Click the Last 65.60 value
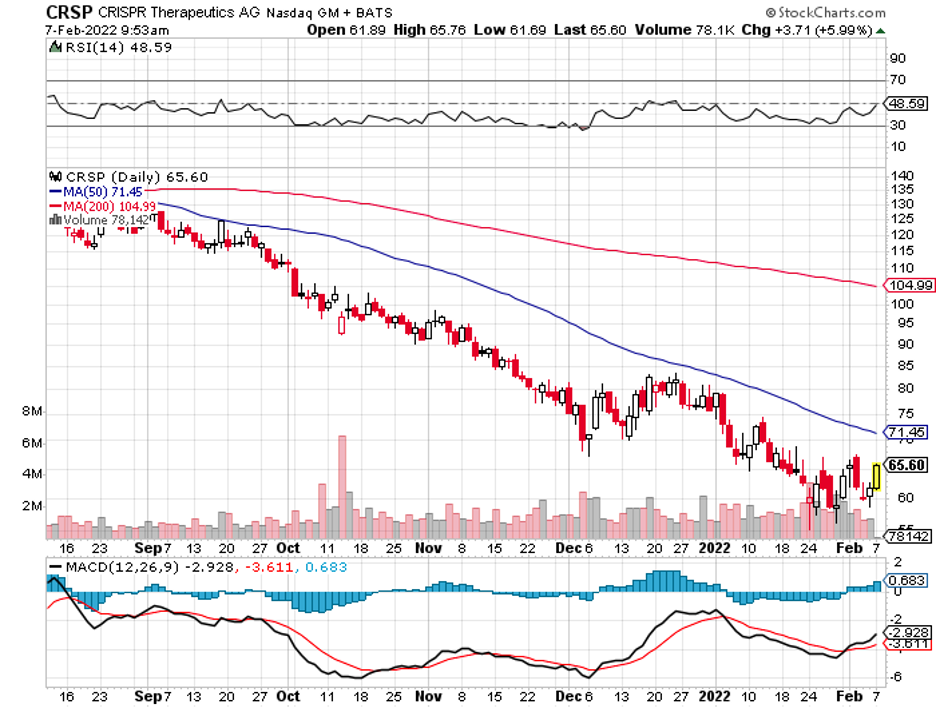This screenshot has height=708, width=936. click(x=590, y=30)
